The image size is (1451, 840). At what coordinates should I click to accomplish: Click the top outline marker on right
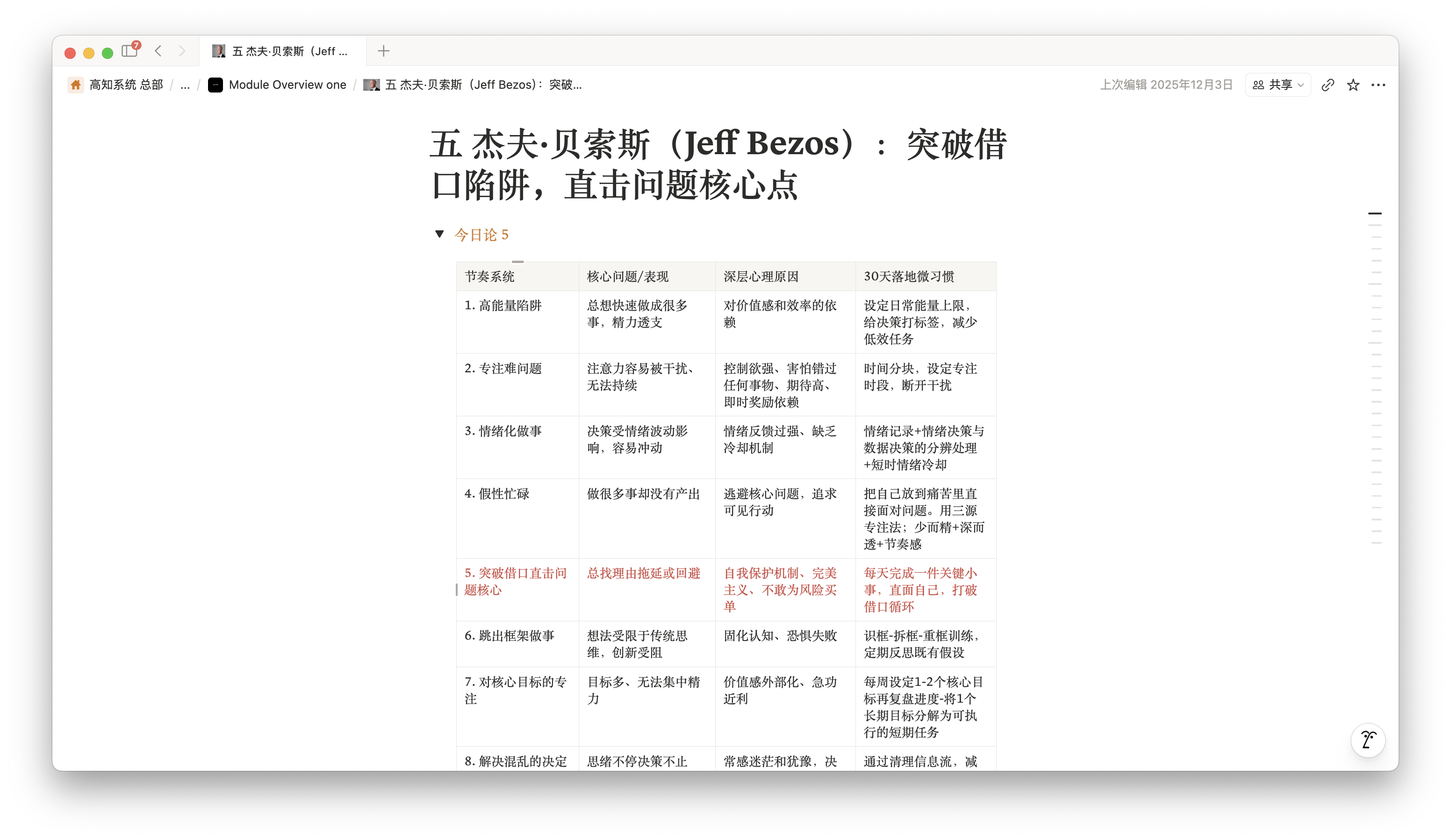point(1375,214)
